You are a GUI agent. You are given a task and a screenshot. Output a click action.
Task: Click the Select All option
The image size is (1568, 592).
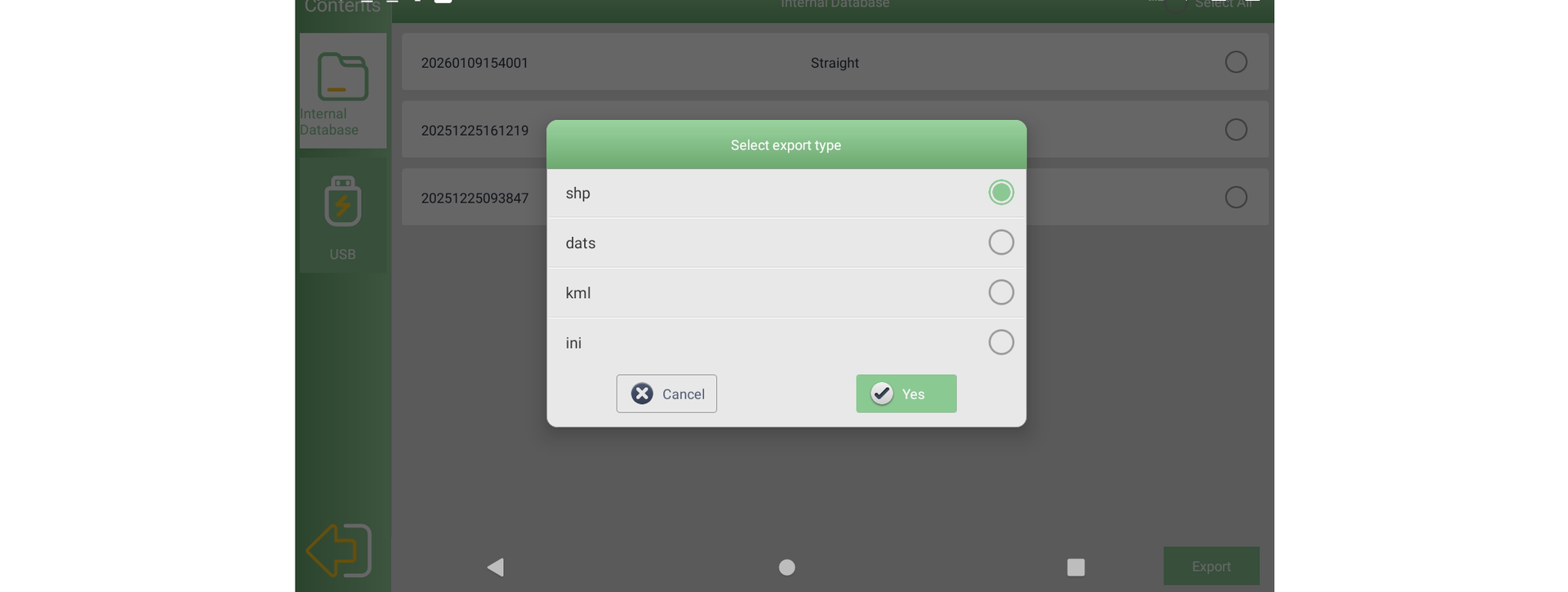tap(1221, 5)
